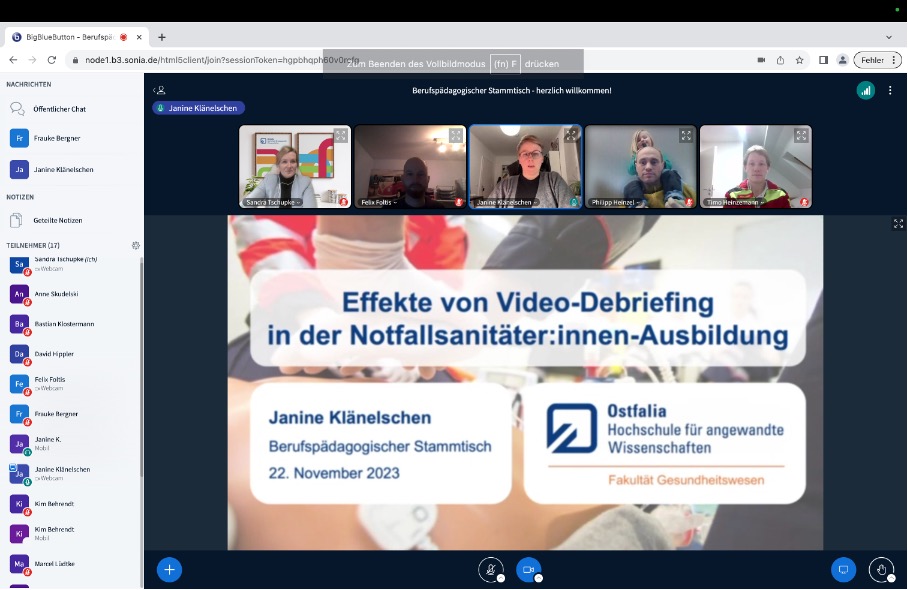The image size is (908, 590).
Task: Open participant list settings gear
Action: click(136, 245)
